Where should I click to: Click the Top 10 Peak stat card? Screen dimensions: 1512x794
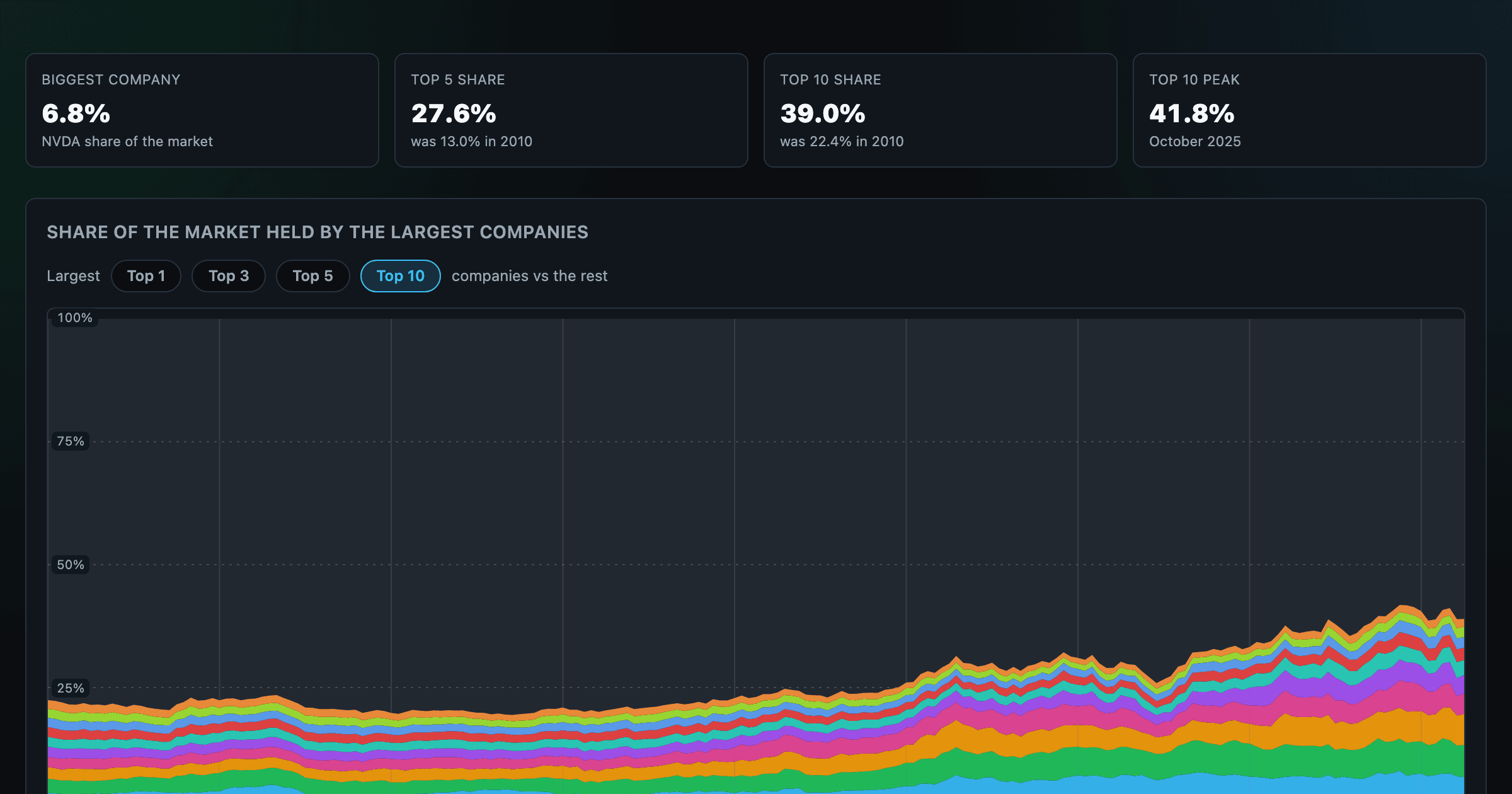point(1310,110)
